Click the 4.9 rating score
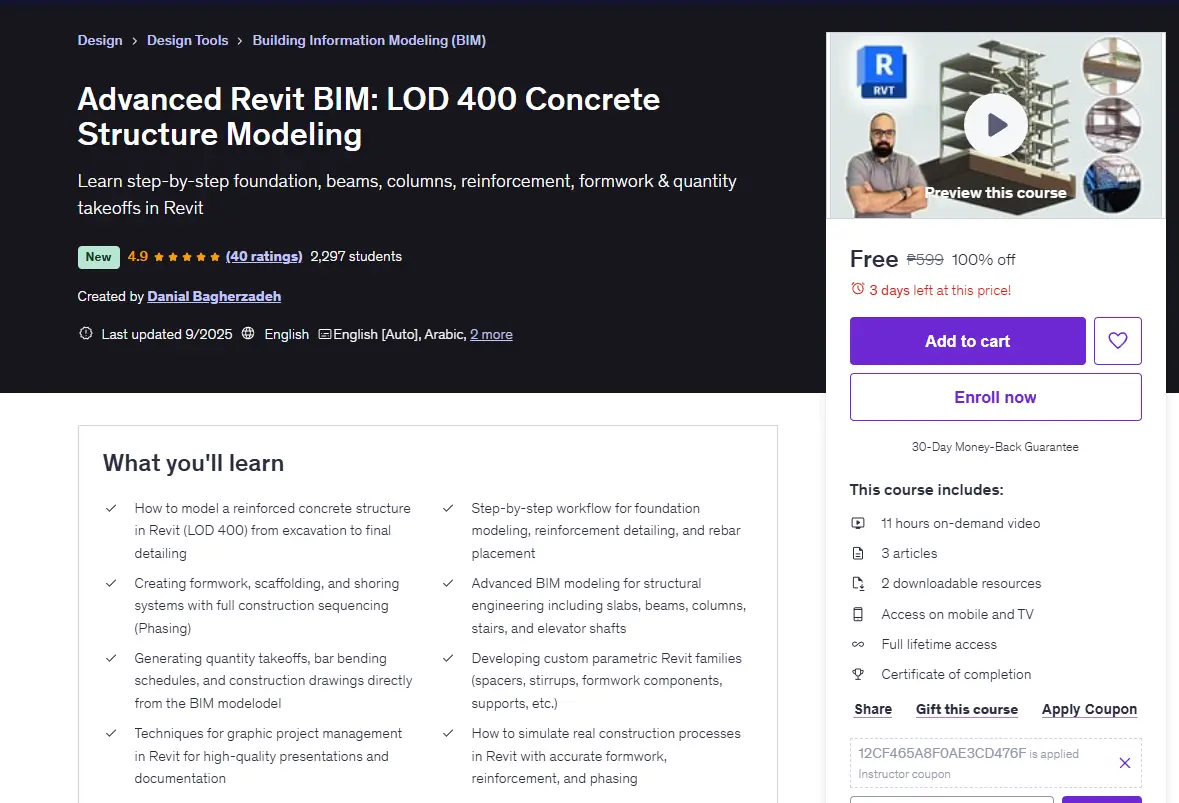Screen dimensions: 1179x803 coord(138,256)
